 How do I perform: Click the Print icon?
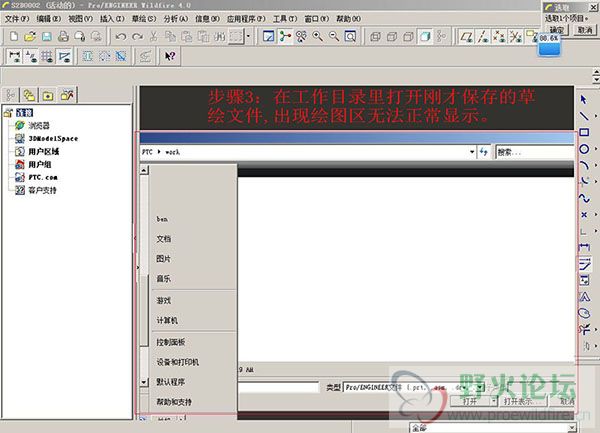click(63, 37)
